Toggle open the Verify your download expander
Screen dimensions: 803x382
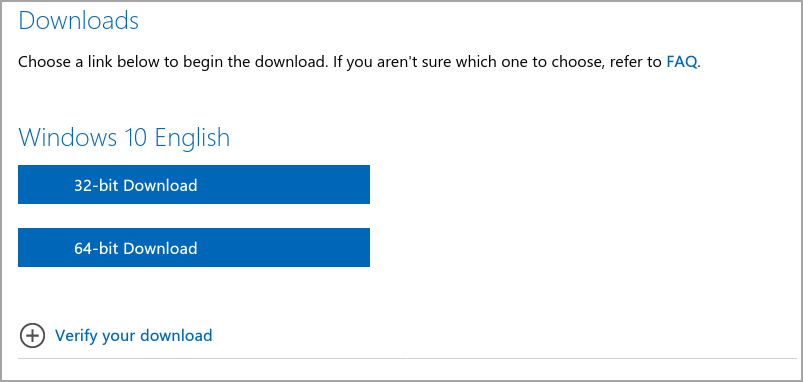(116, 335)
